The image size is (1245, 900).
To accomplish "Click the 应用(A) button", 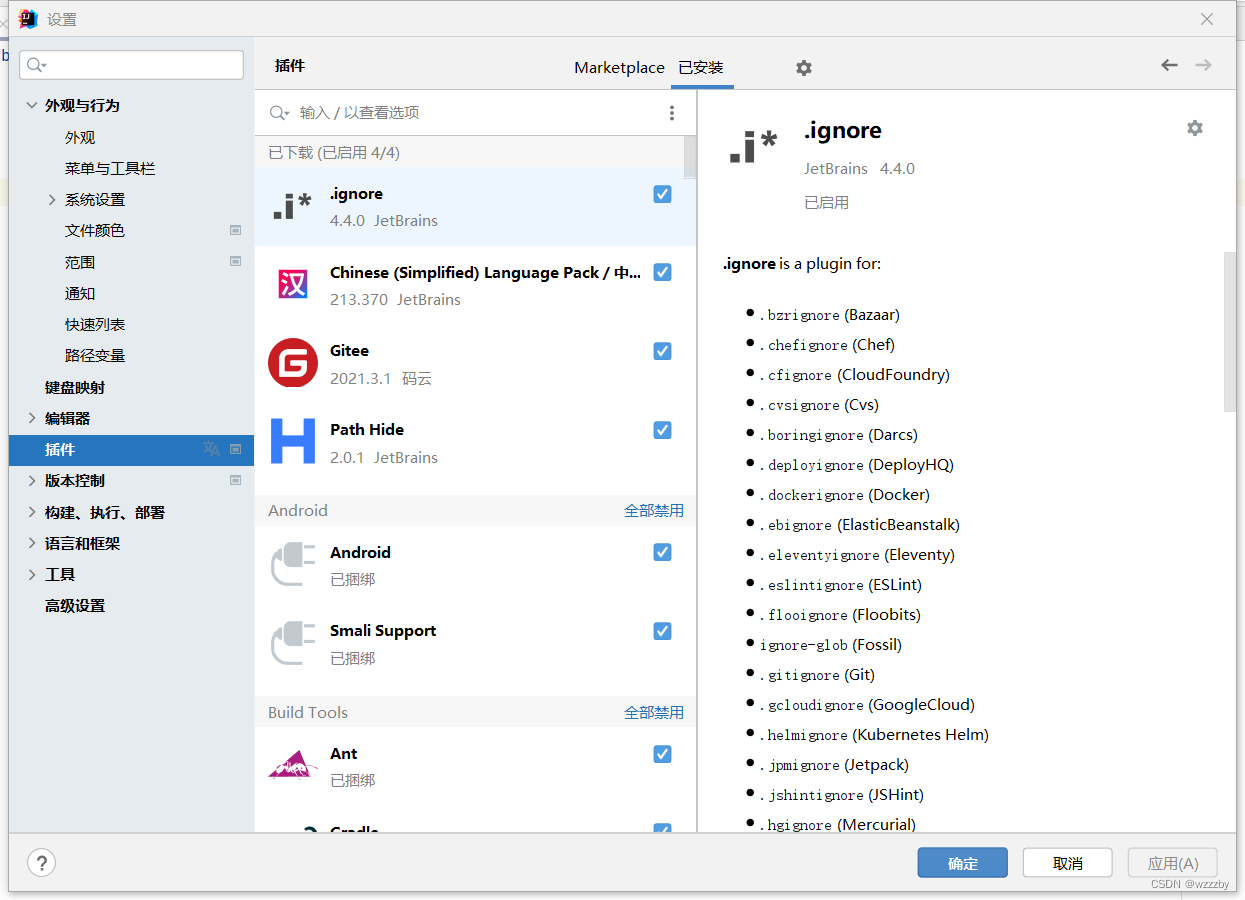I will point(1173,863).
